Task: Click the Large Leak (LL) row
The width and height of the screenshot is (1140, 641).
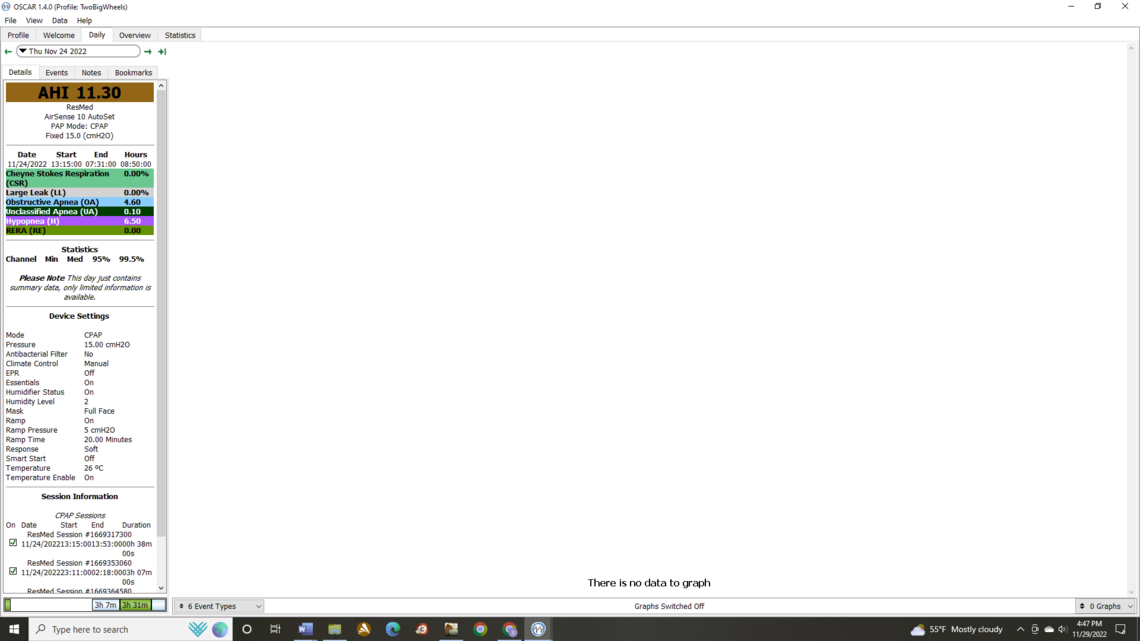Action: 79,193
